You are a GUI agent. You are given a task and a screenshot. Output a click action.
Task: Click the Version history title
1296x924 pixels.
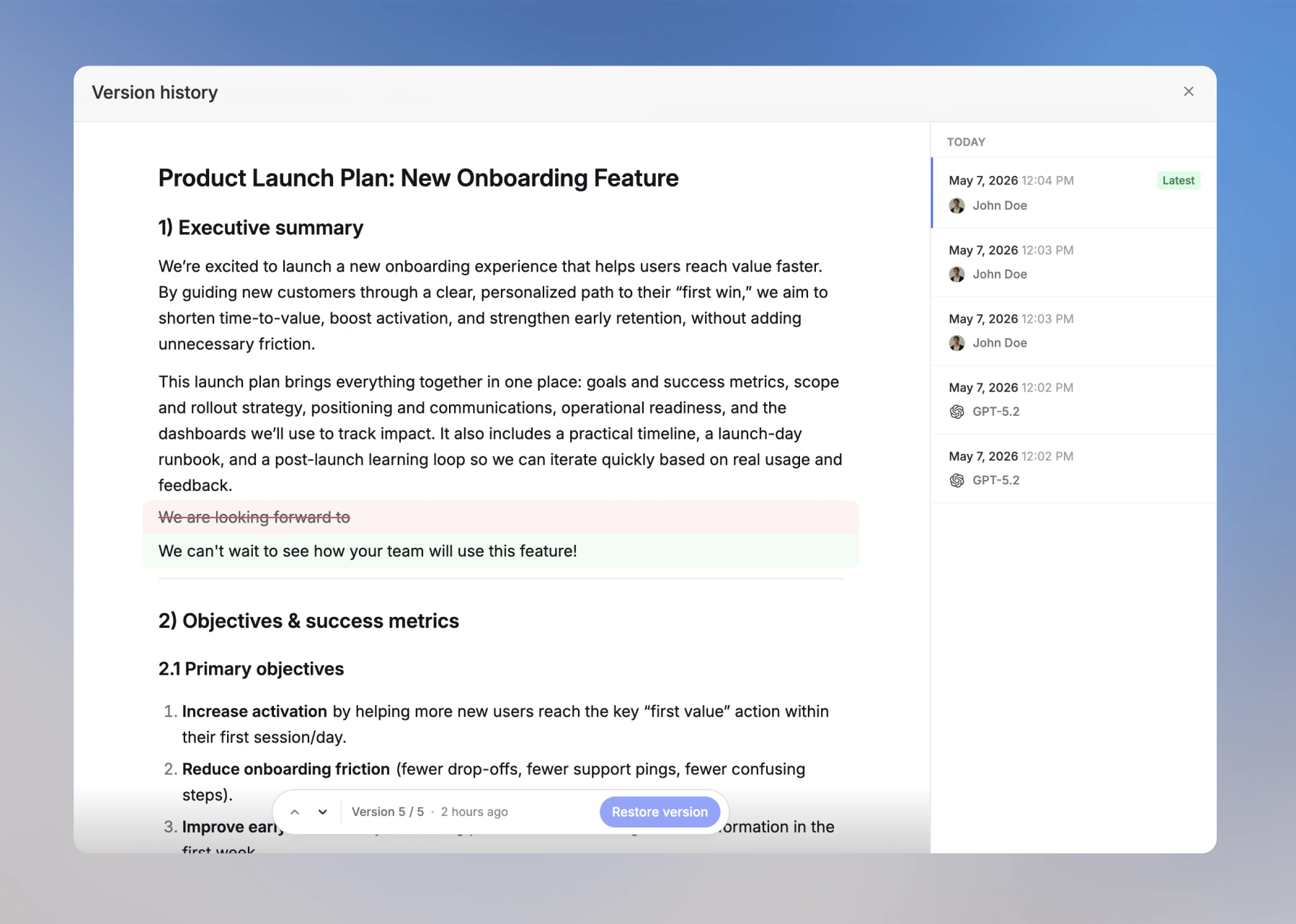point(154,92)
